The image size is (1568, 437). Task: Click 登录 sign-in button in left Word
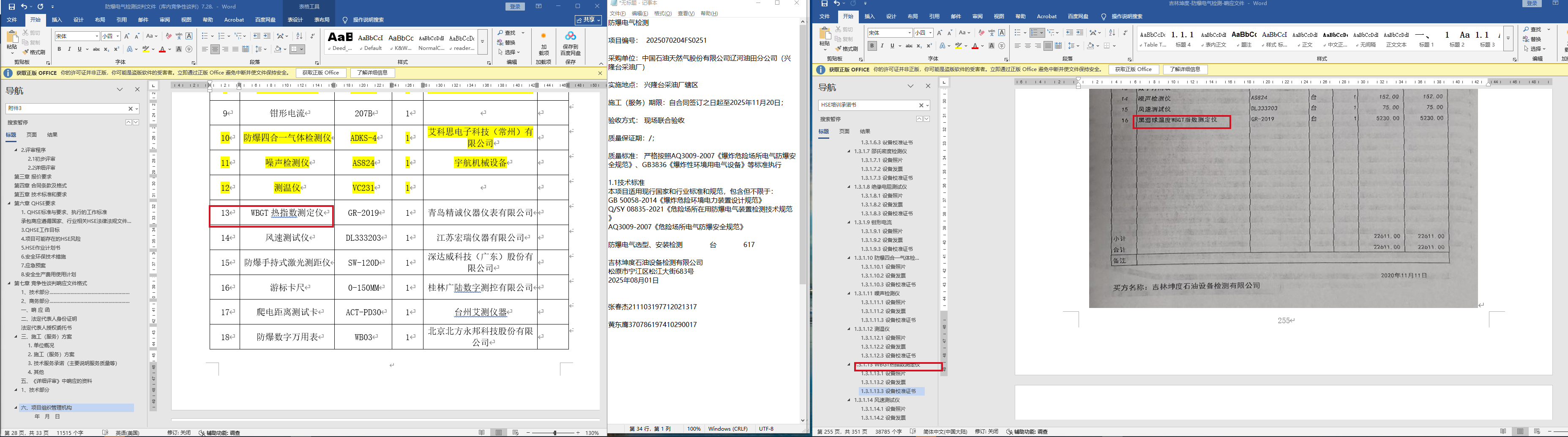point(515,6)
